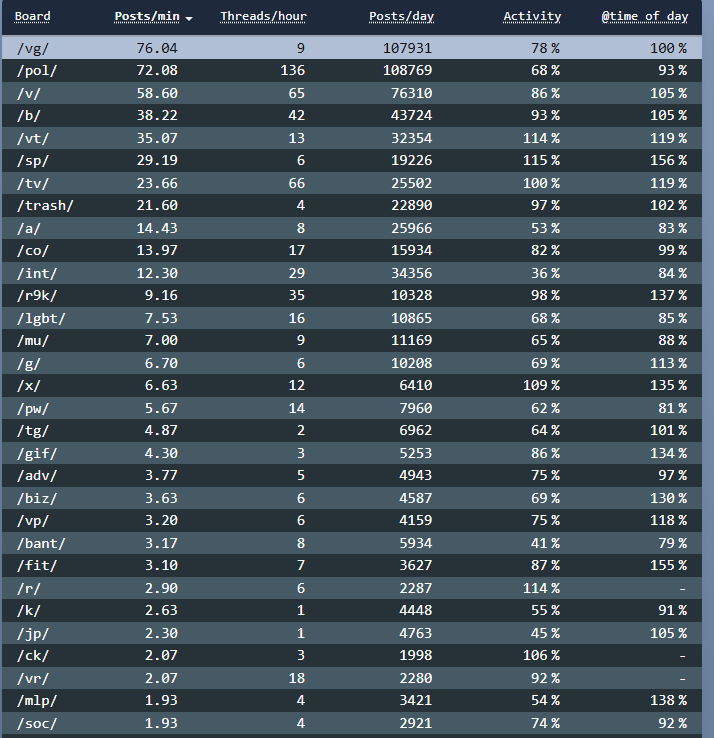Click the 106 % activity value for /ck/
This screenshot has height=738, width=714.
click(541, 656)
